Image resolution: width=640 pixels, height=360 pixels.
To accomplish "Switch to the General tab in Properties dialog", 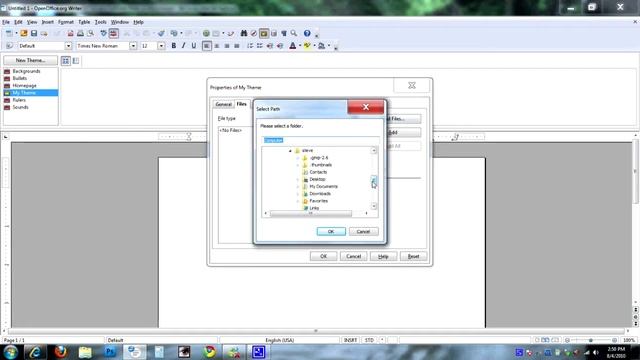I will click(223, 104).
